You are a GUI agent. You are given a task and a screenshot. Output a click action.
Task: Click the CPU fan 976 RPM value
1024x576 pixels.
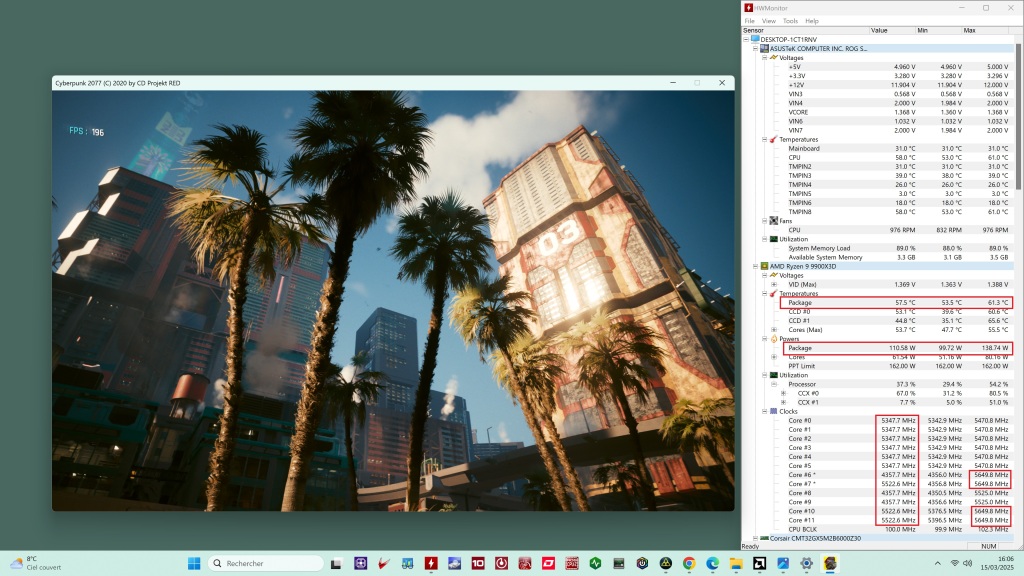click(902, 230)
